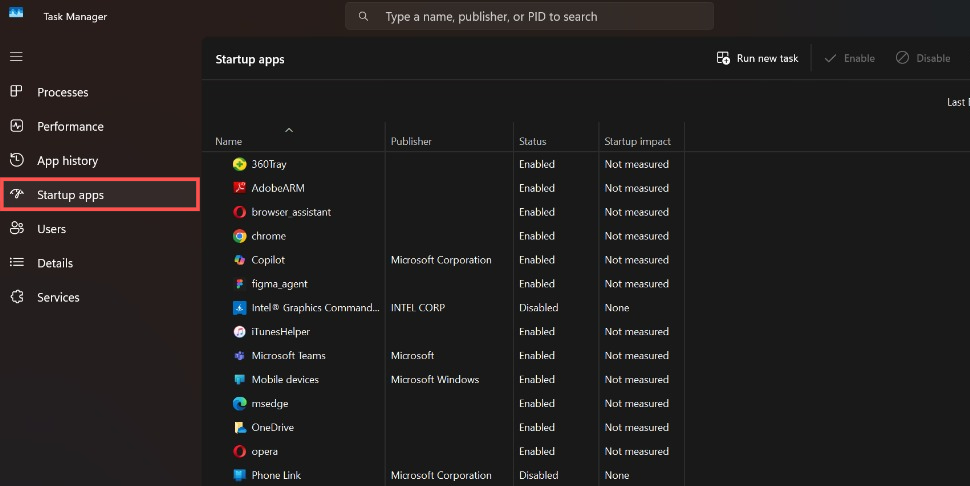The height and width of the screenshot is (486, 970).
Task: Switch to the Performance page
Action: [100, 126]
